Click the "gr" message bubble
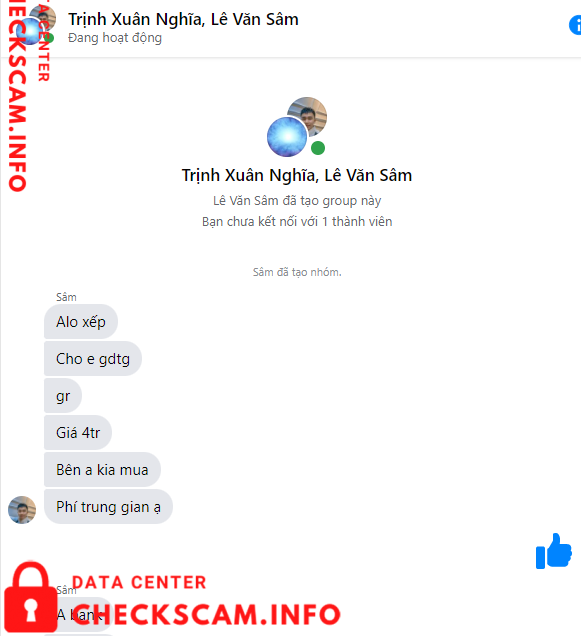Screen dimensions: 581x636 63,395
